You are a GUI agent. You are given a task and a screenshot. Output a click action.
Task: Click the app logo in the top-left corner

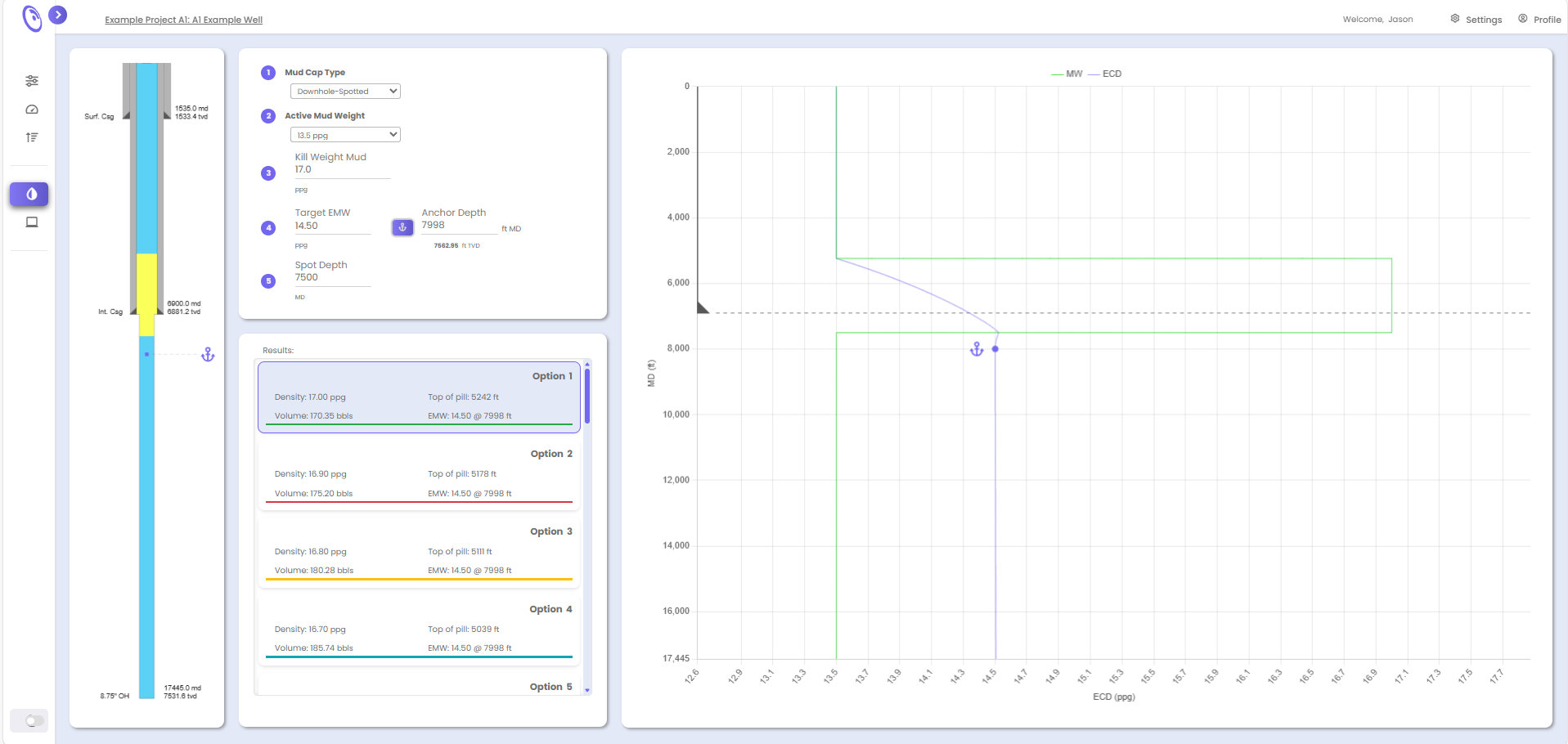pyautogui.click(x=32, y=18)
